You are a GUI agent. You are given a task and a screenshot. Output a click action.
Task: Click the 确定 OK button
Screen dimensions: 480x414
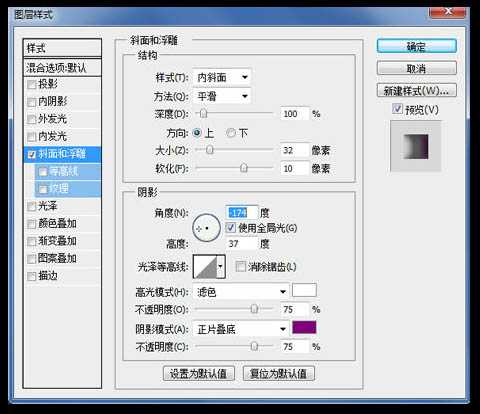[417, 46]
